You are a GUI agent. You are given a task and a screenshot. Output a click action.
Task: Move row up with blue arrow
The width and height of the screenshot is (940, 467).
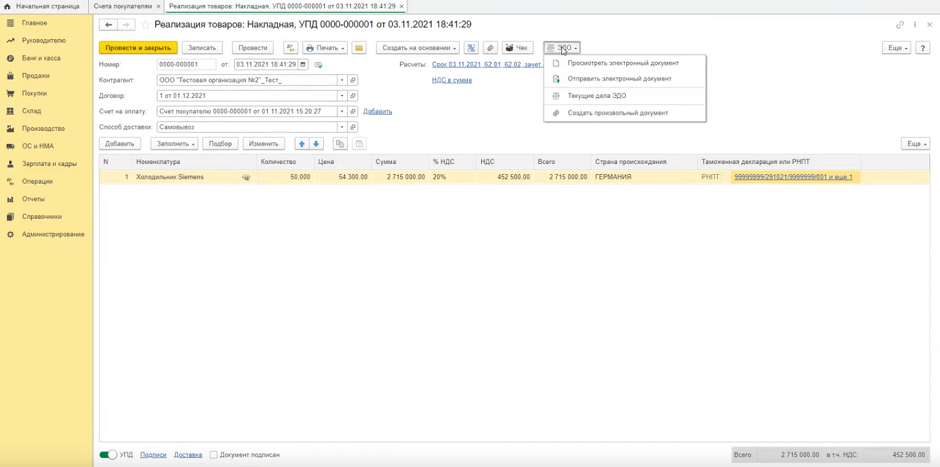pyautogui.click(x=302, y=144)
